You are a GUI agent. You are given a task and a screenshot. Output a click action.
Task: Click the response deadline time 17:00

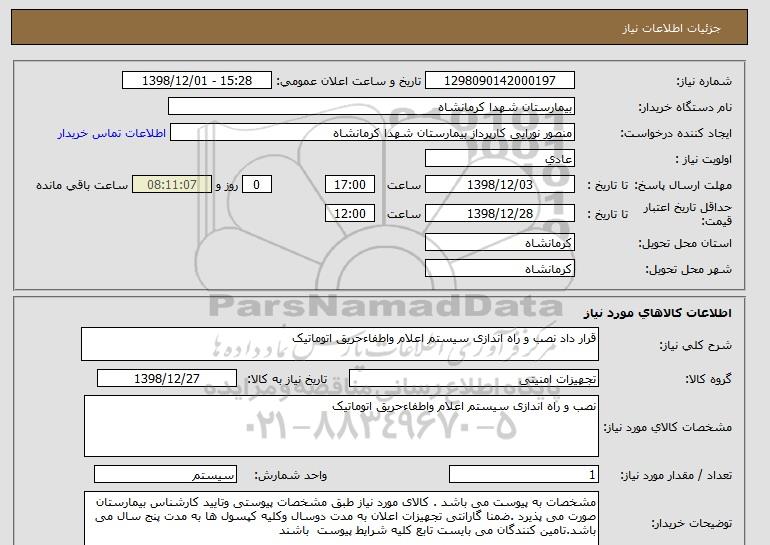[350, 185]
